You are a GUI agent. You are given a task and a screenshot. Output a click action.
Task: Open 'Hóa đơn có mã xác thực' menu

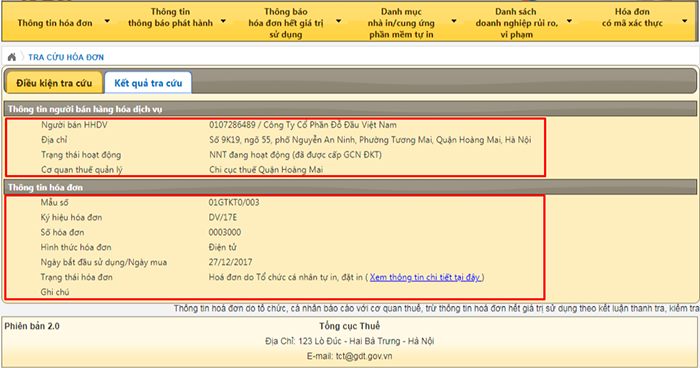[632, 17]
